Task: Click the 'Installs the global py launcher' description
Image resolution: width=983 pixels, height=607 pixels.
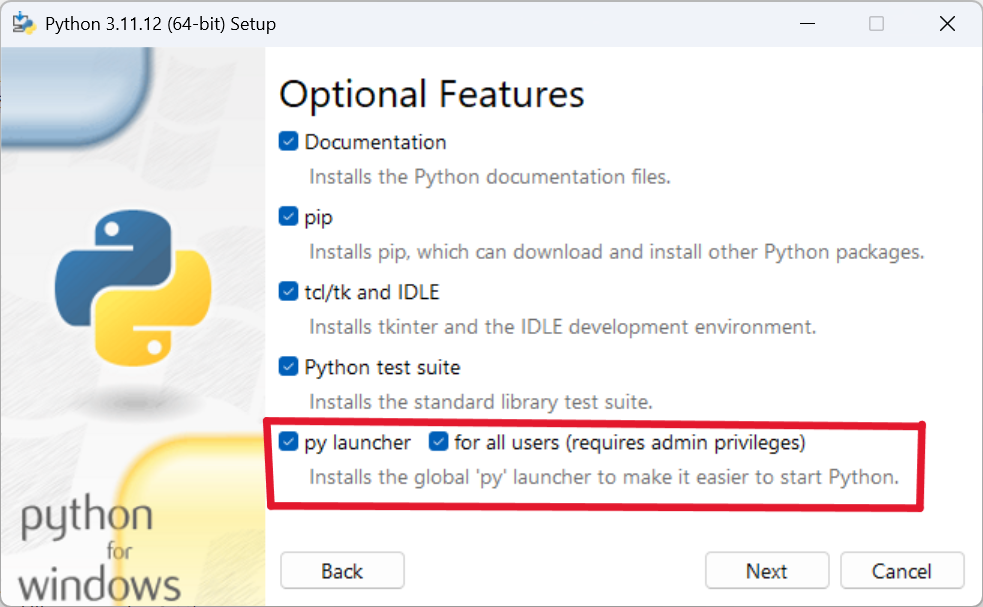Action: point(603,477)
